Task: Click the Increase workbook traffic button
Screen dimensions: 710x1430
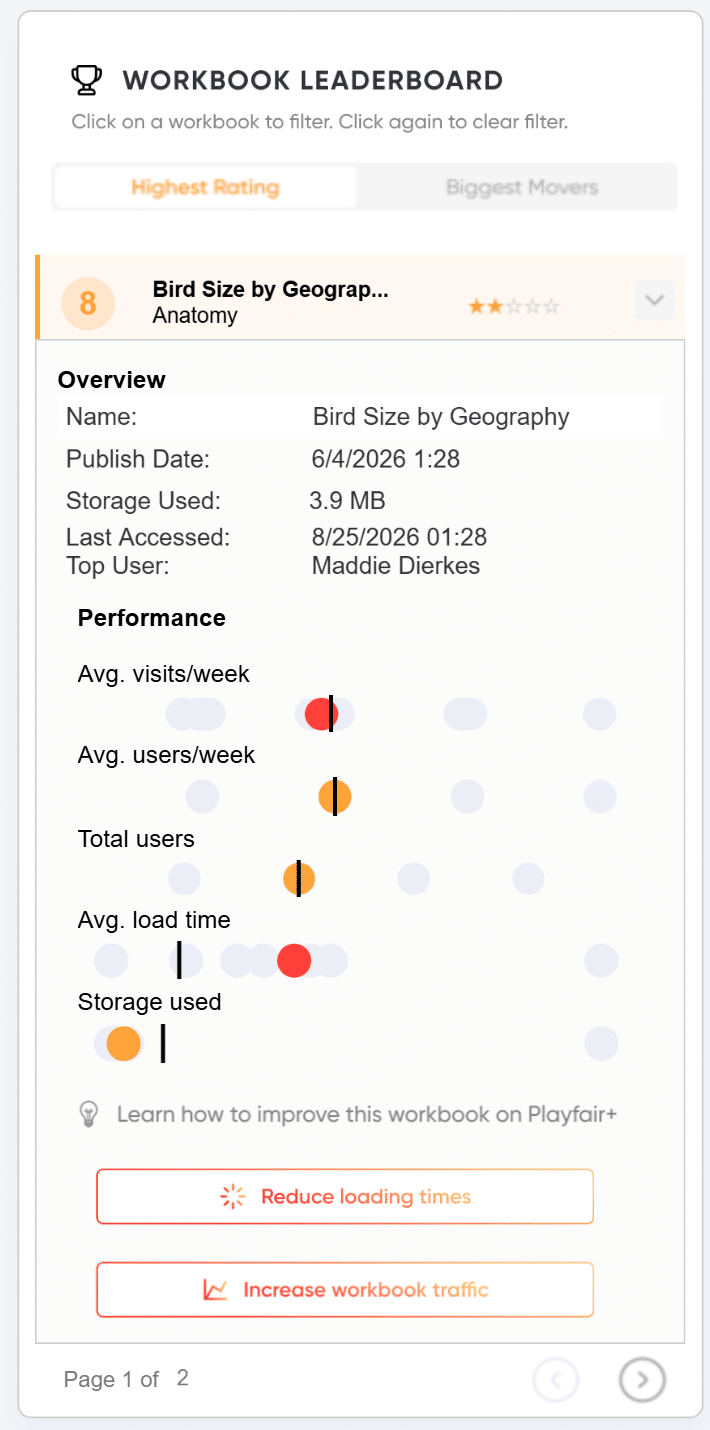Action: 345,1290
